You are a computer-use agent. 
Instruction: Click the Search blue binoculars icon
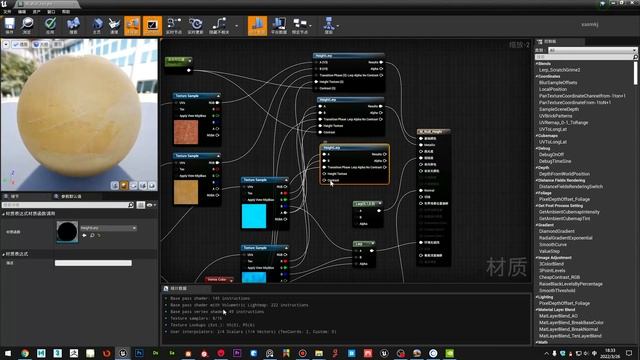73,25
